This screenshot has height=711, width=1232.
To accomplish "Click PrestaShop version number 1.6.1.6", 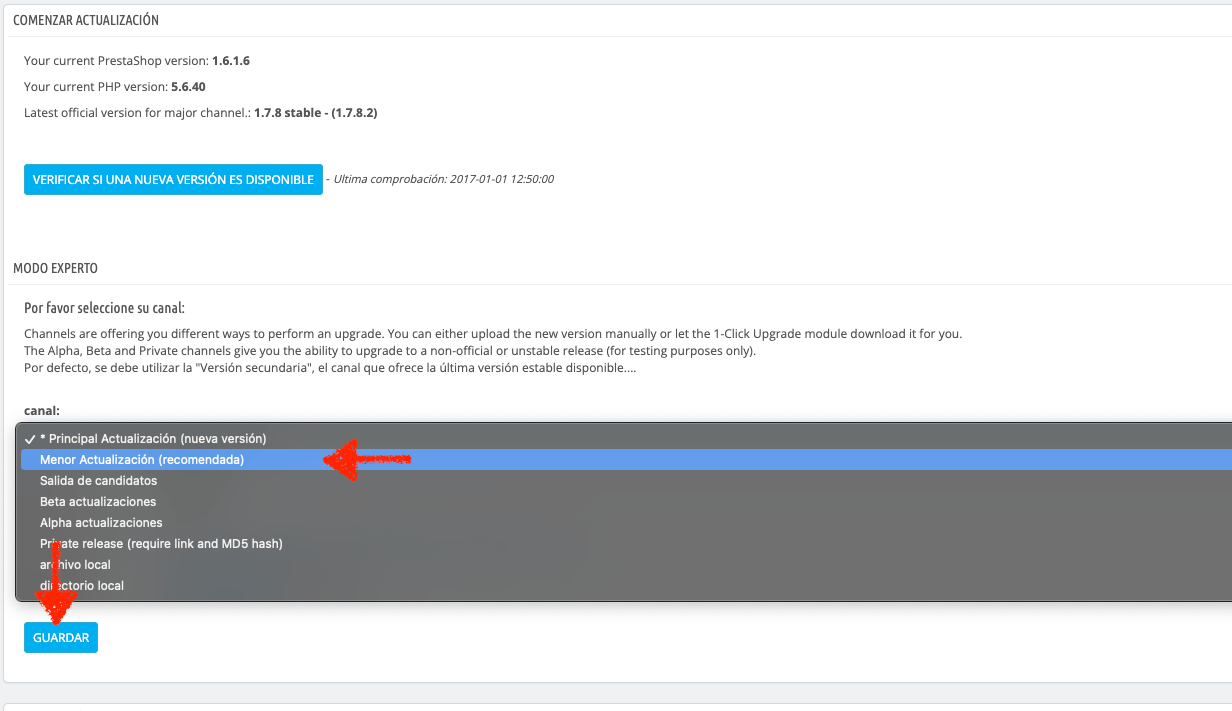I will [x=231, y=61].
